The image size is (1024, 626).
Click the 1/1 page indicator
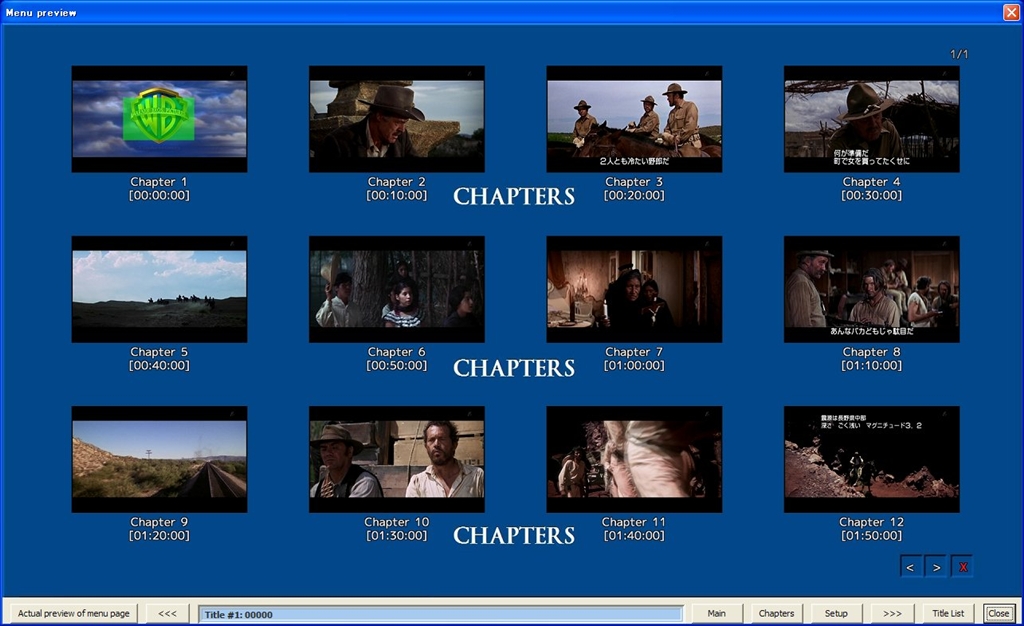pos(959,54)
